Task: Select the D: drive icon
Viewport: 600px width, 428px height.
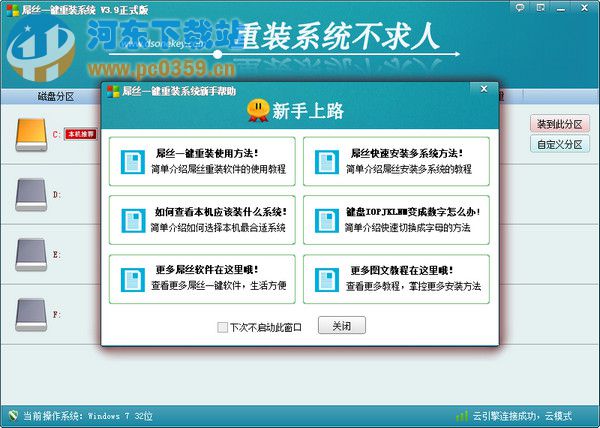Action: (x=31, y=195)
